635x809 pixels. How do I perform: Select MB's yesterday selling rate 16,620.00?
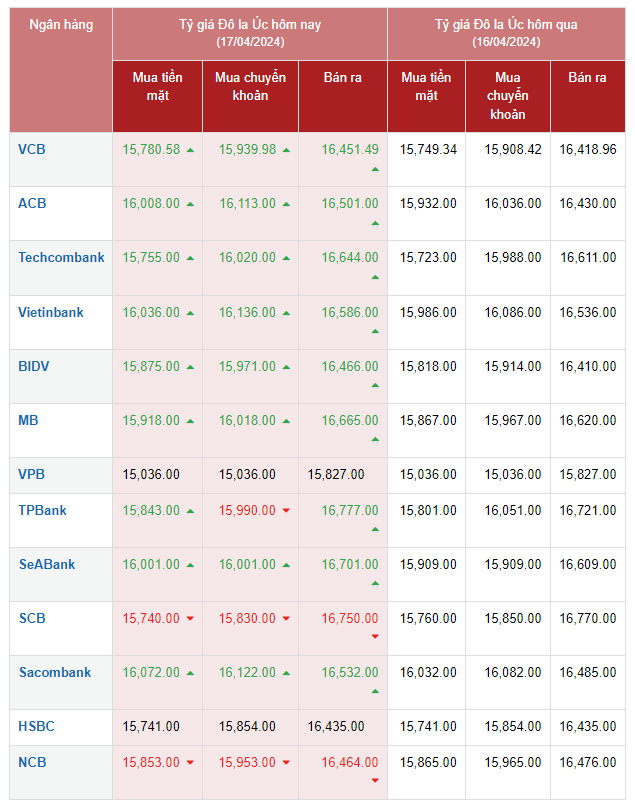[x=587, y=420]
